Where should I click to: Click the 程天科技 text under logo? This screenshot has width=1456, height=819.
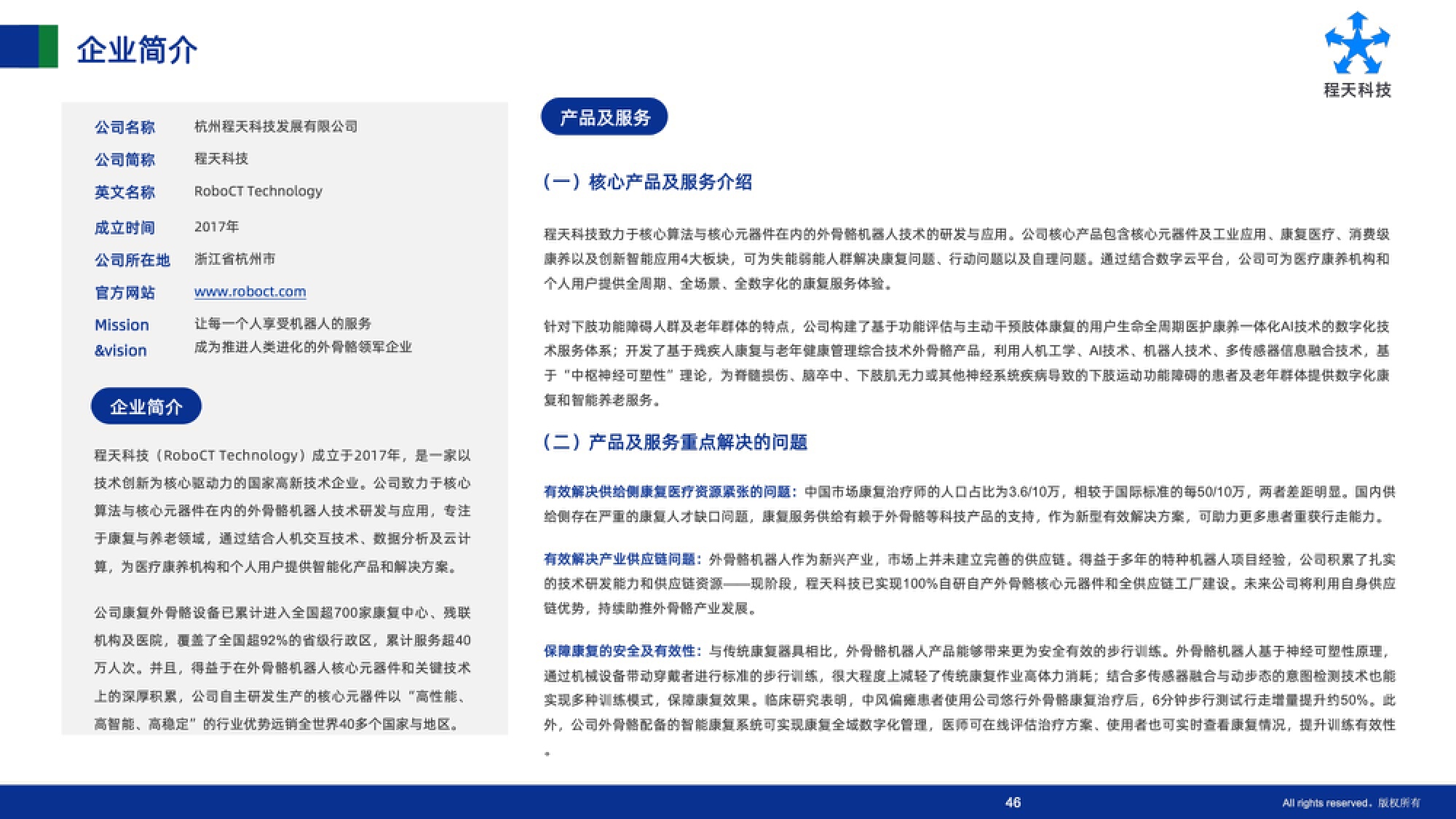1357,90
